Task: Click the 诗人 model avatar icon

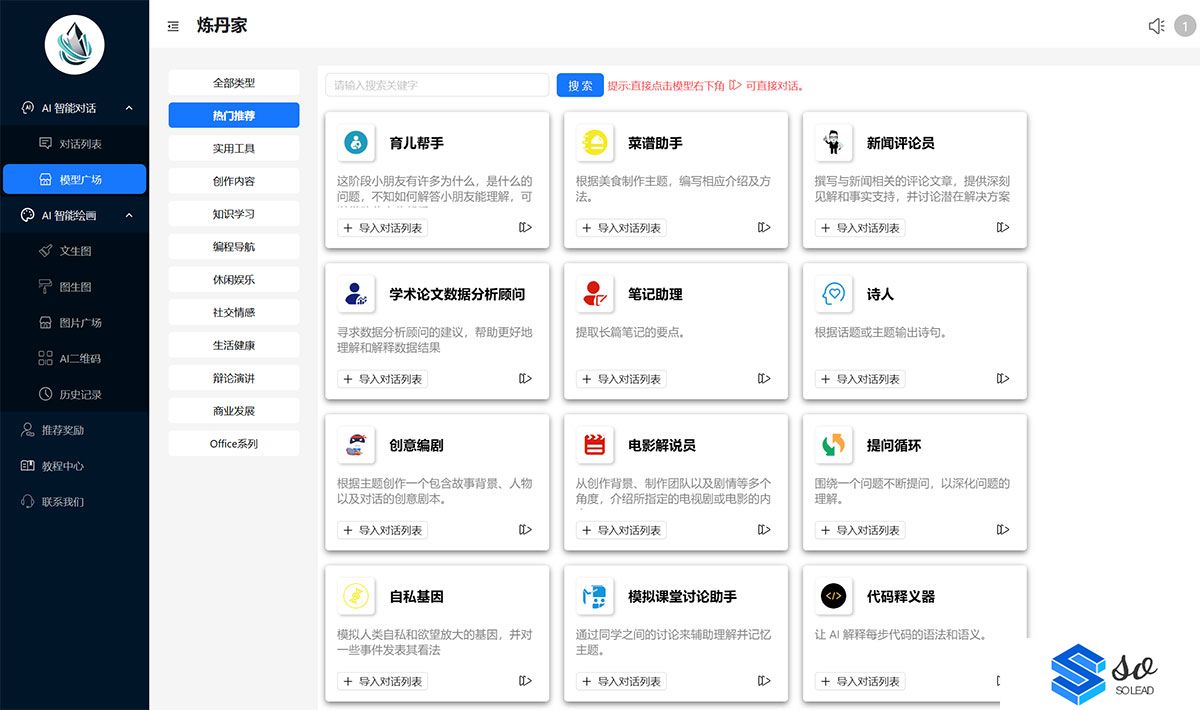Action: click(833, 294)
